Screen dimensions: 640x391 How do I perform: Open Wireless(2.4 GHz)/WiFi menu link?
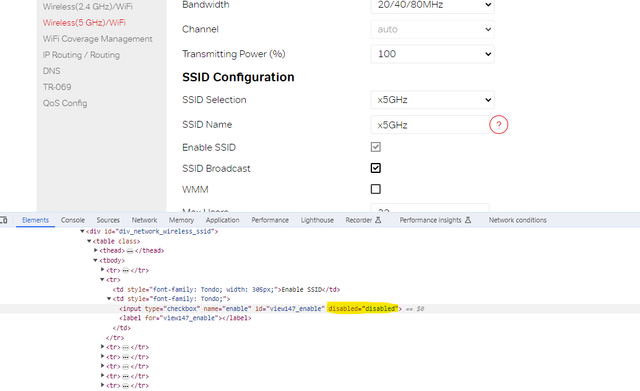(87, 7)
